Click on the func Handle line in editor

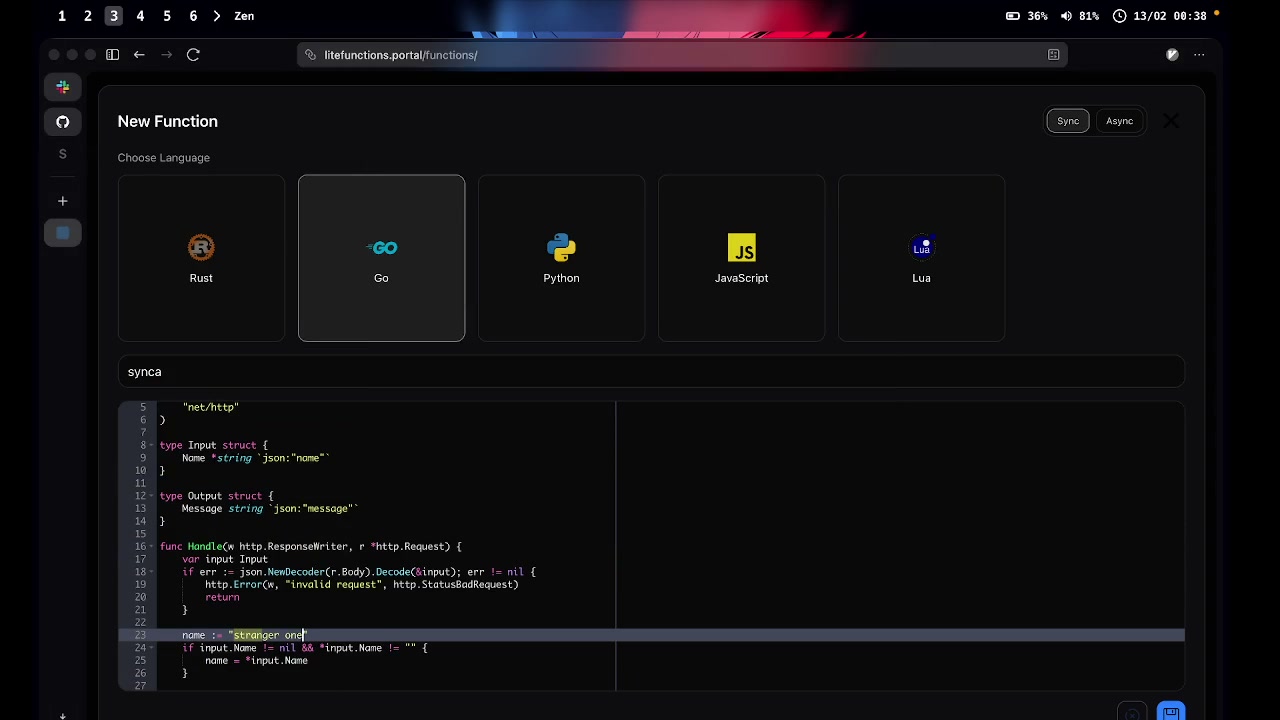point(310,547)
